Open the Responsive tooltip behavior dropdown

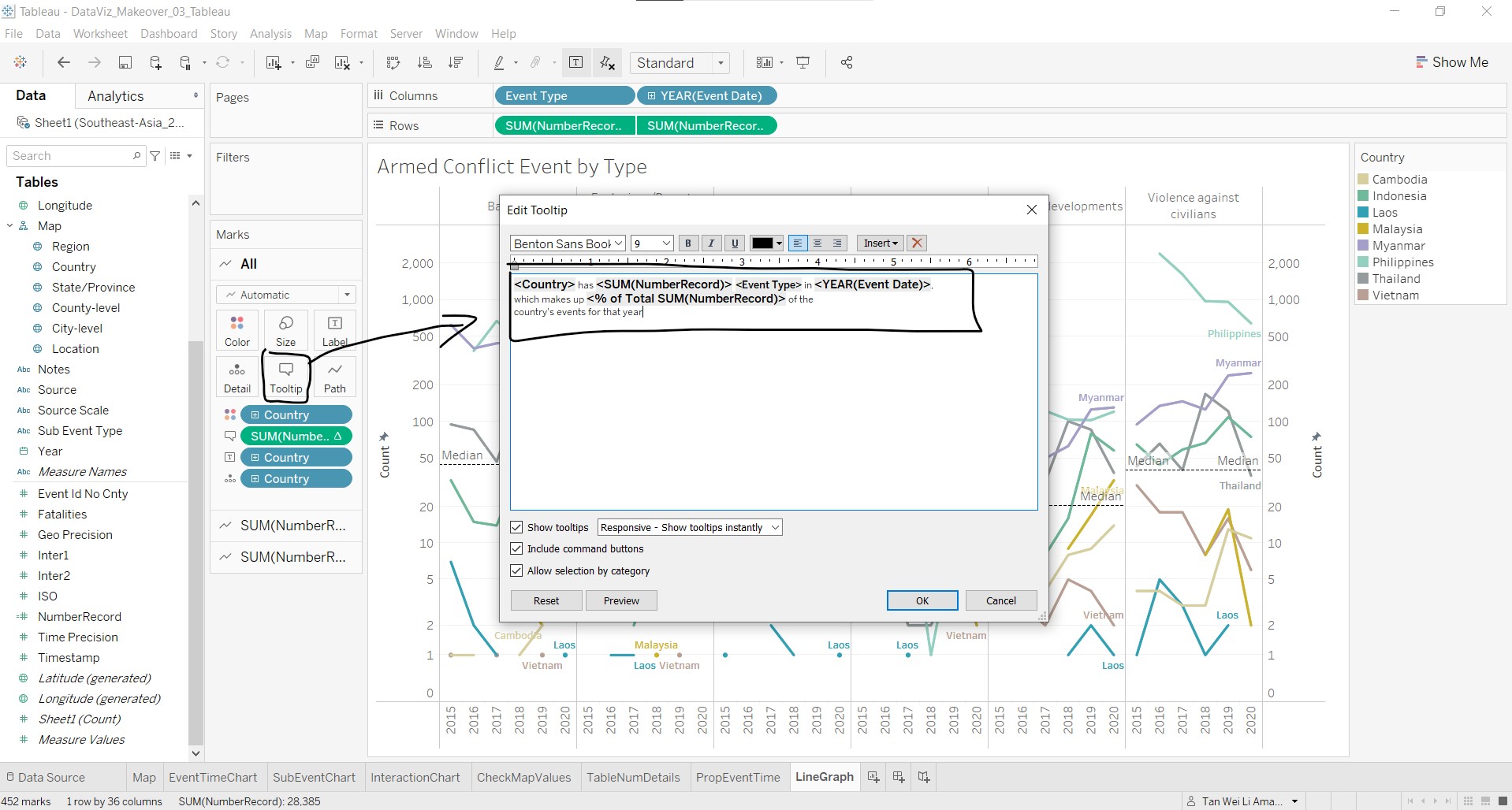(x=689, y=527)
